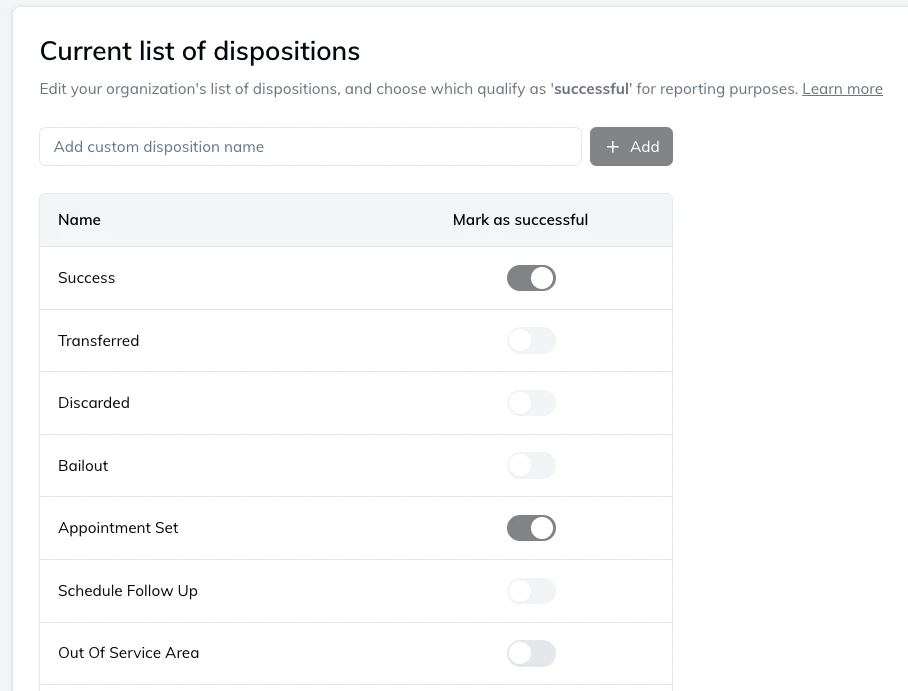Click the Schedule Follow Up label
The image size is (908, 691).
128,591
